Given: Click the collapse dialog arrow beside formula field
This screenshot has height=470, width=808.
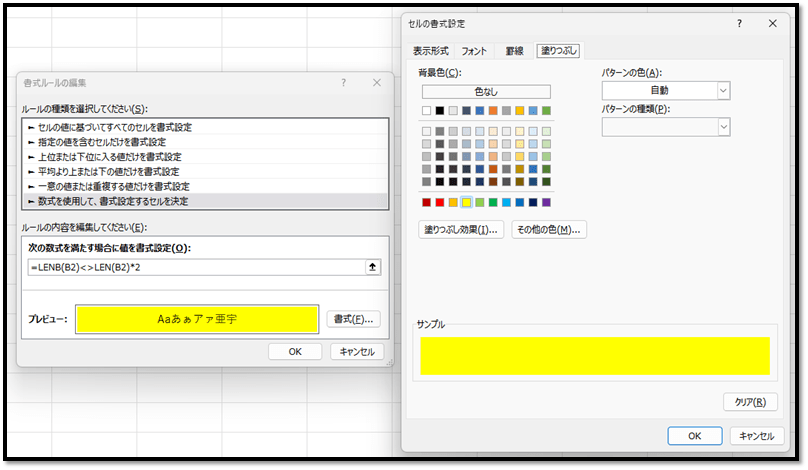Looking at the screenshot, I should click(x=374, y=267).
